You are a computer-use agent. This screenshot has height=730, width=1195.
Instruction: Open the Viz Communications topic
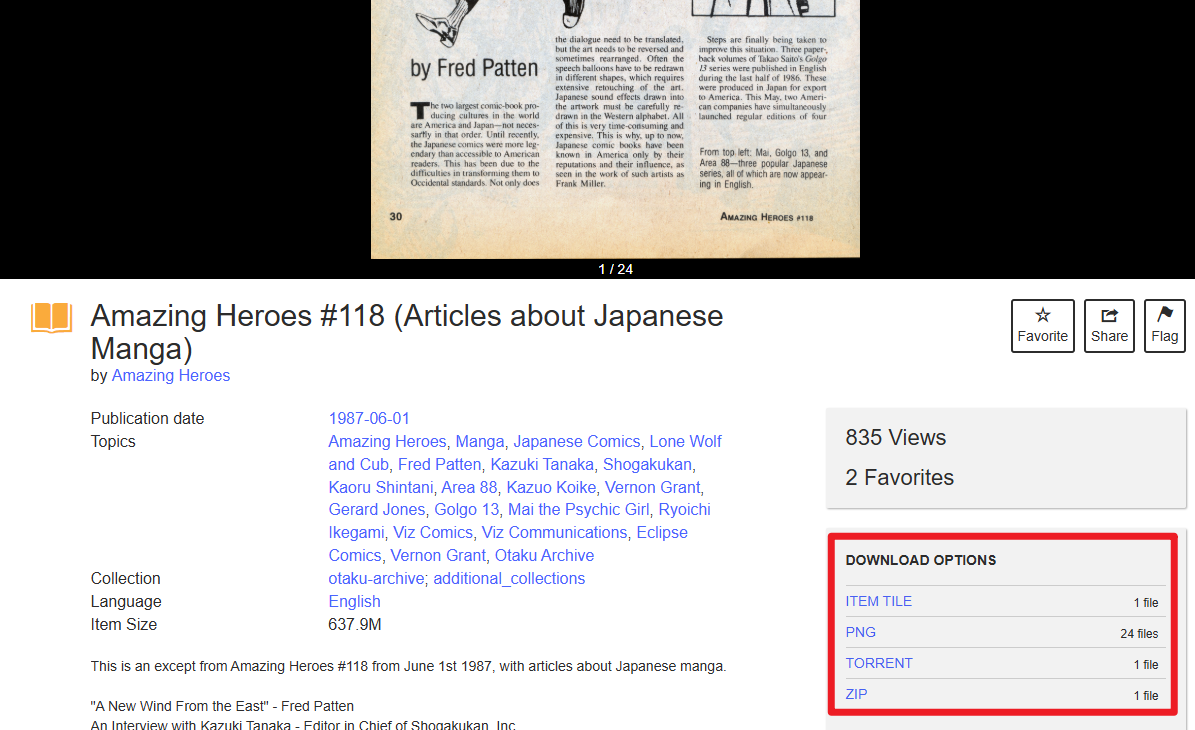click(554, 532)
